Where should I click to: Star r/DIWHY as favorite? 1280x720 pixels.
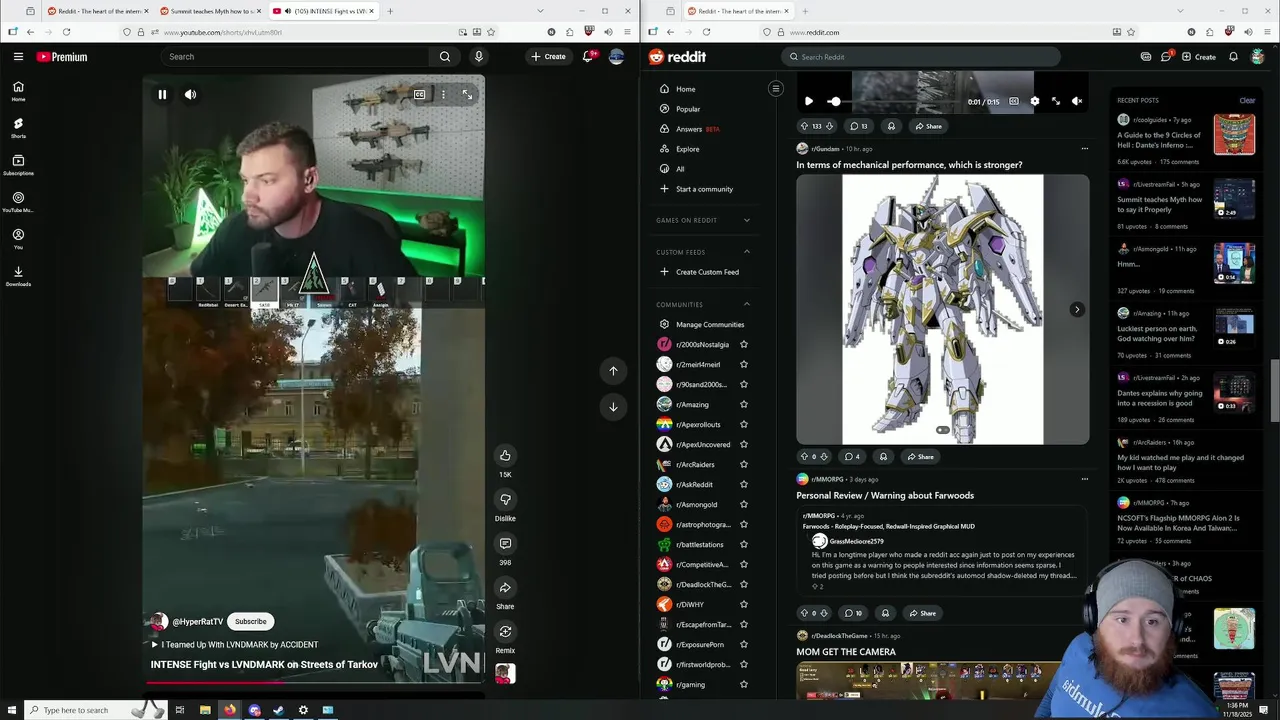(743, 605)
